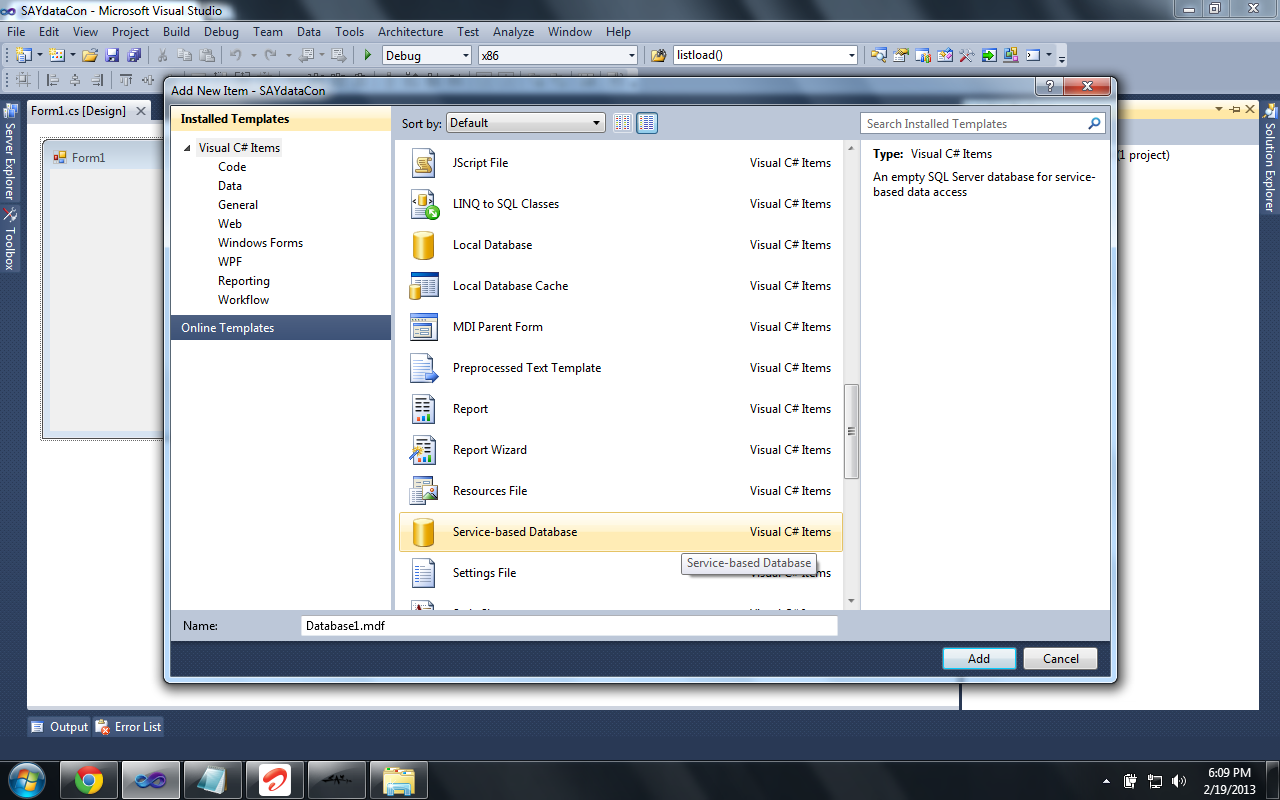
Task: Click the Save floppy disk icon
Action: click(x=112, y=56)
